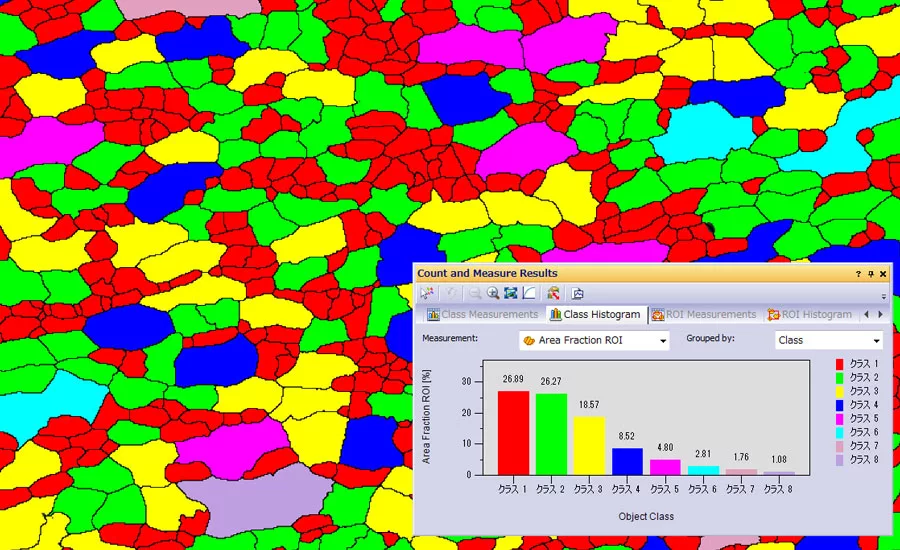Click the blue クラス 4 legend swatch
The height and width of the screenshot is (550, 900).
point(839,405)
